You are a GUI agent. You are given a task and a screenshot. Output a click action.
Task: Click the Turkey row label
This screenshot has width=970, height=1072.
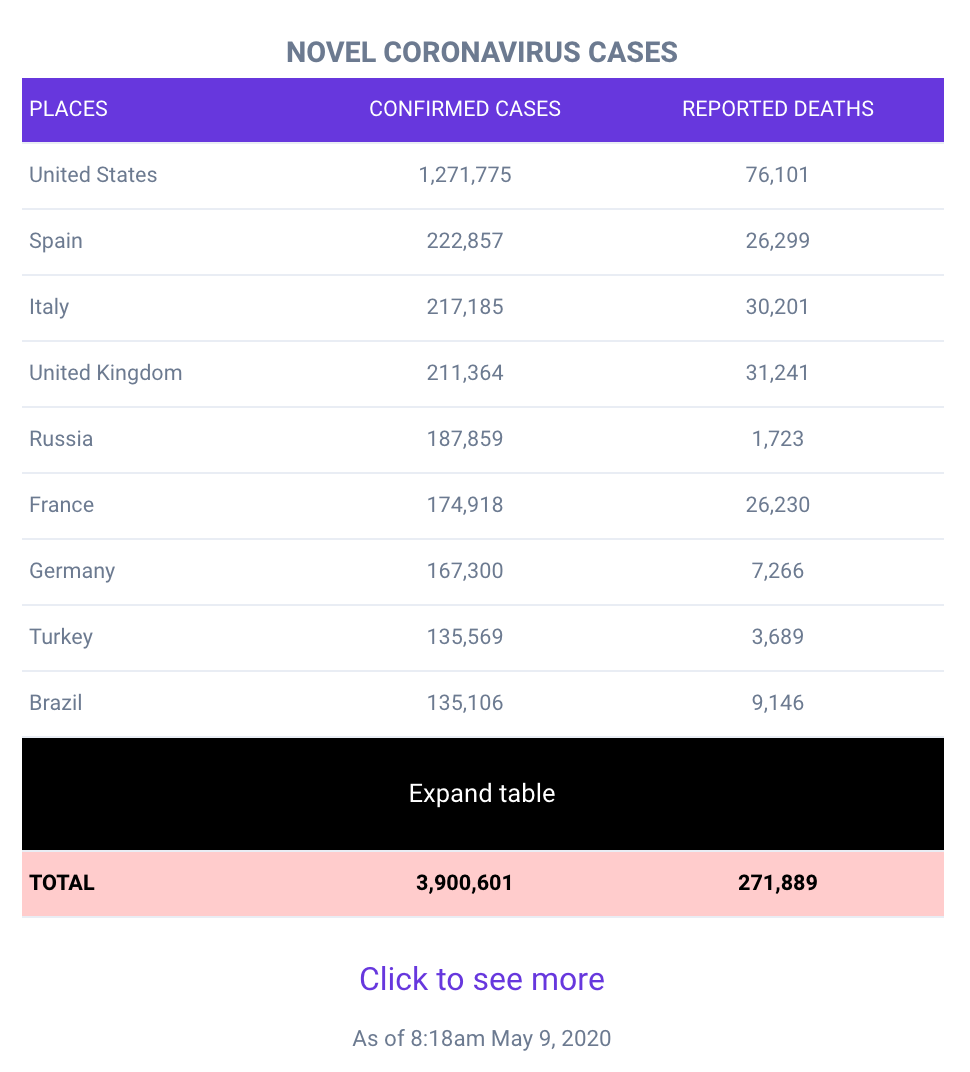pos(61,637)
